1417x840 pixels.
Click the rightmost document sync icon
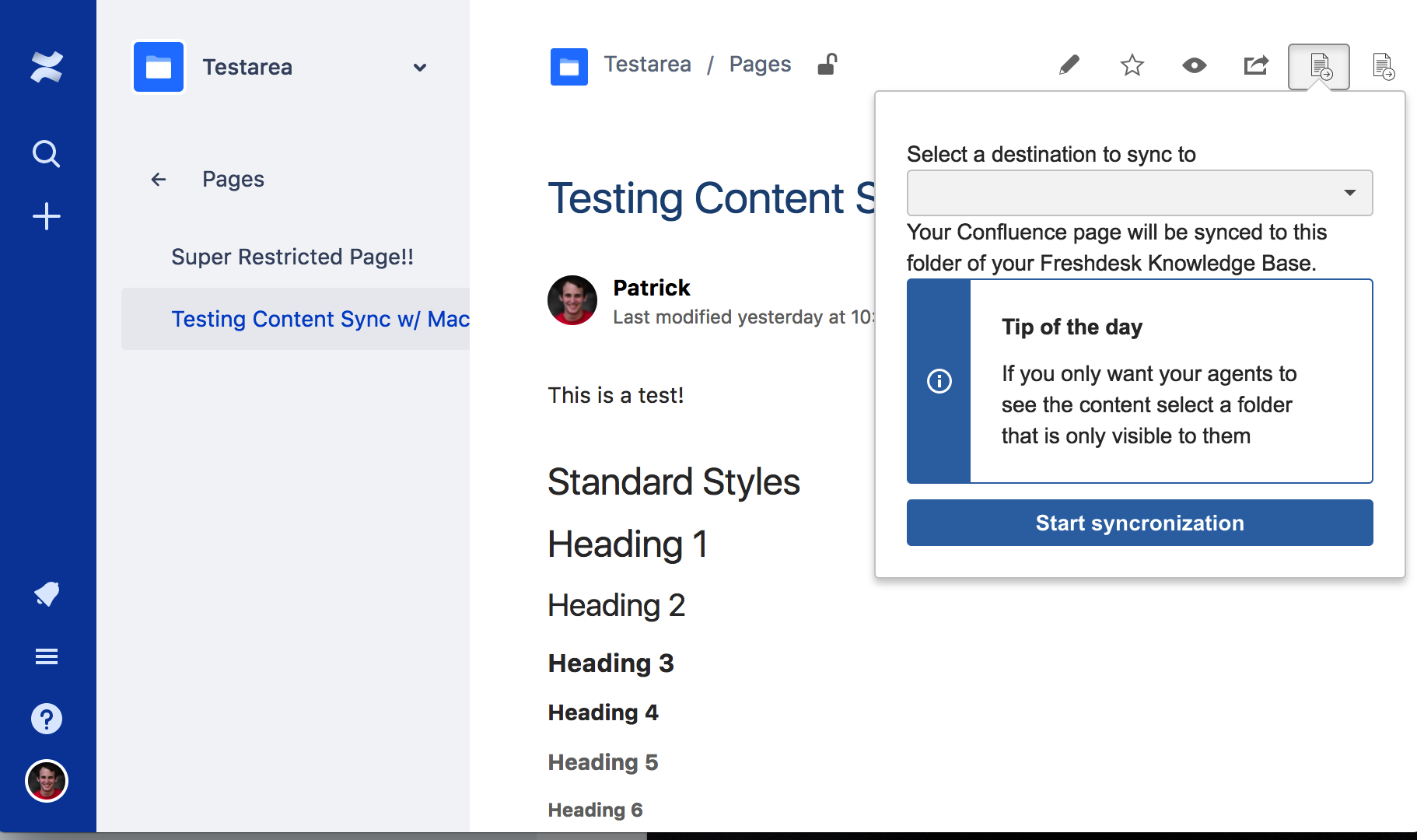point(1383,67)
